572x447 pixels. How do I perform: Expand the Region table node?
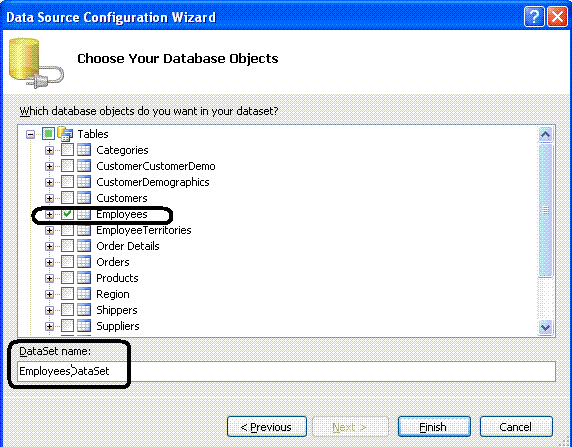pos(49,294)
